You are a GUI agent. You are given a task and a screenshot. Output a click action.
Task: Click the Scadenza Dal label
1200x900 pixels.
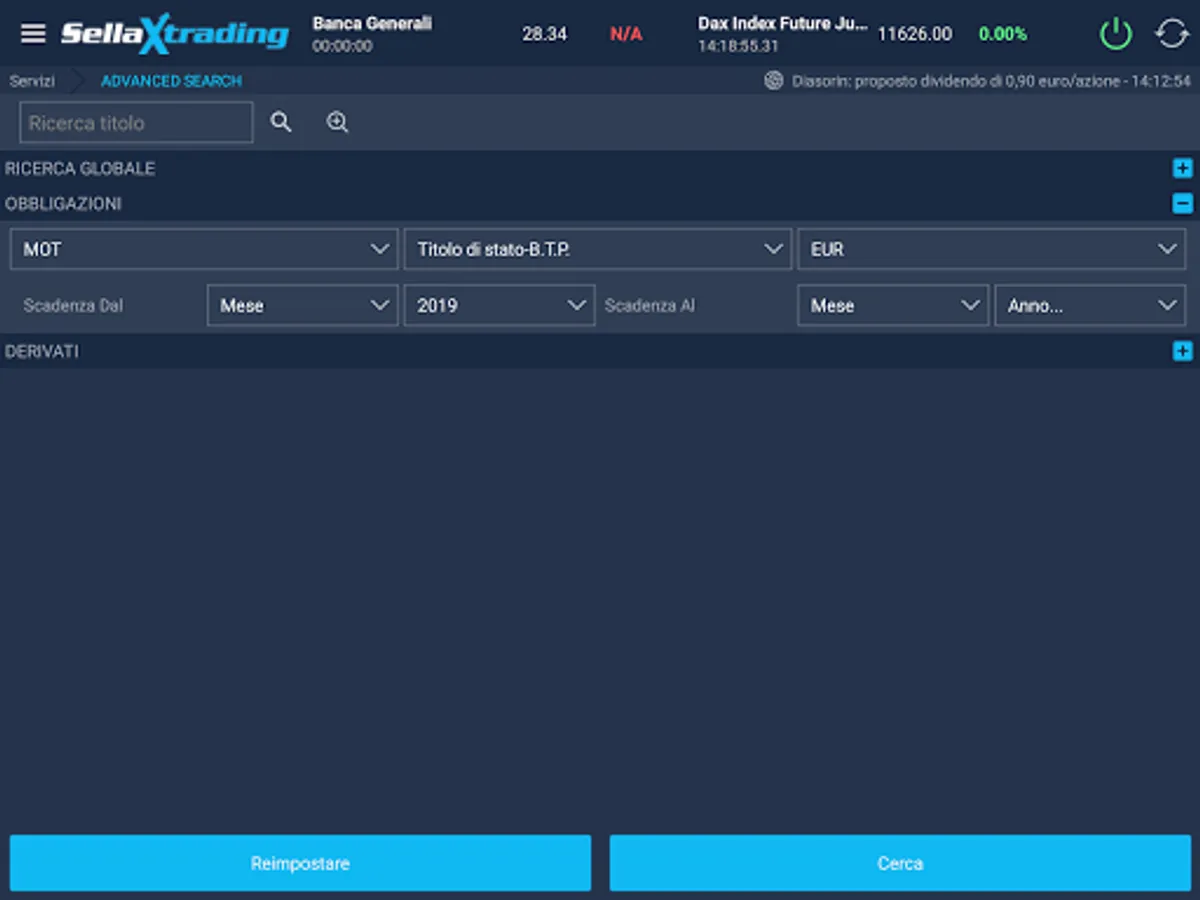click(73, 305)
